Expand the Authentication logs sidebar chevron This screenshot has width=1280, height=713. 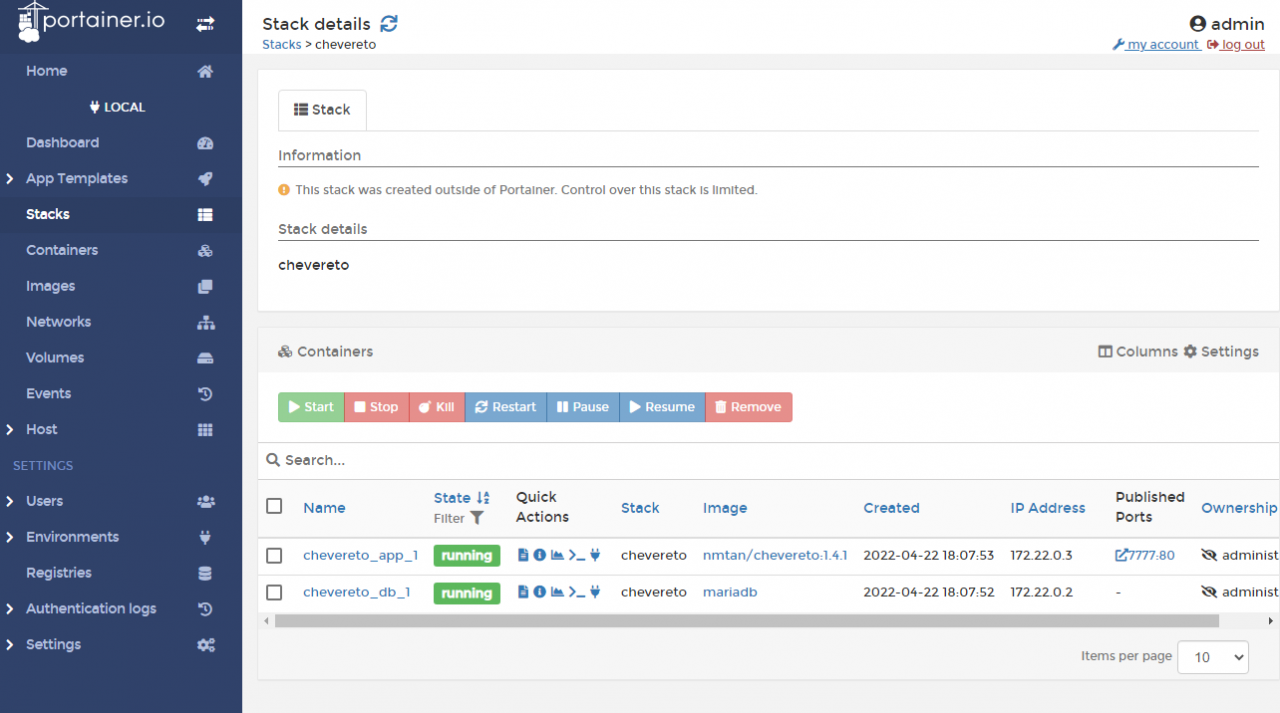pos(10,609)
